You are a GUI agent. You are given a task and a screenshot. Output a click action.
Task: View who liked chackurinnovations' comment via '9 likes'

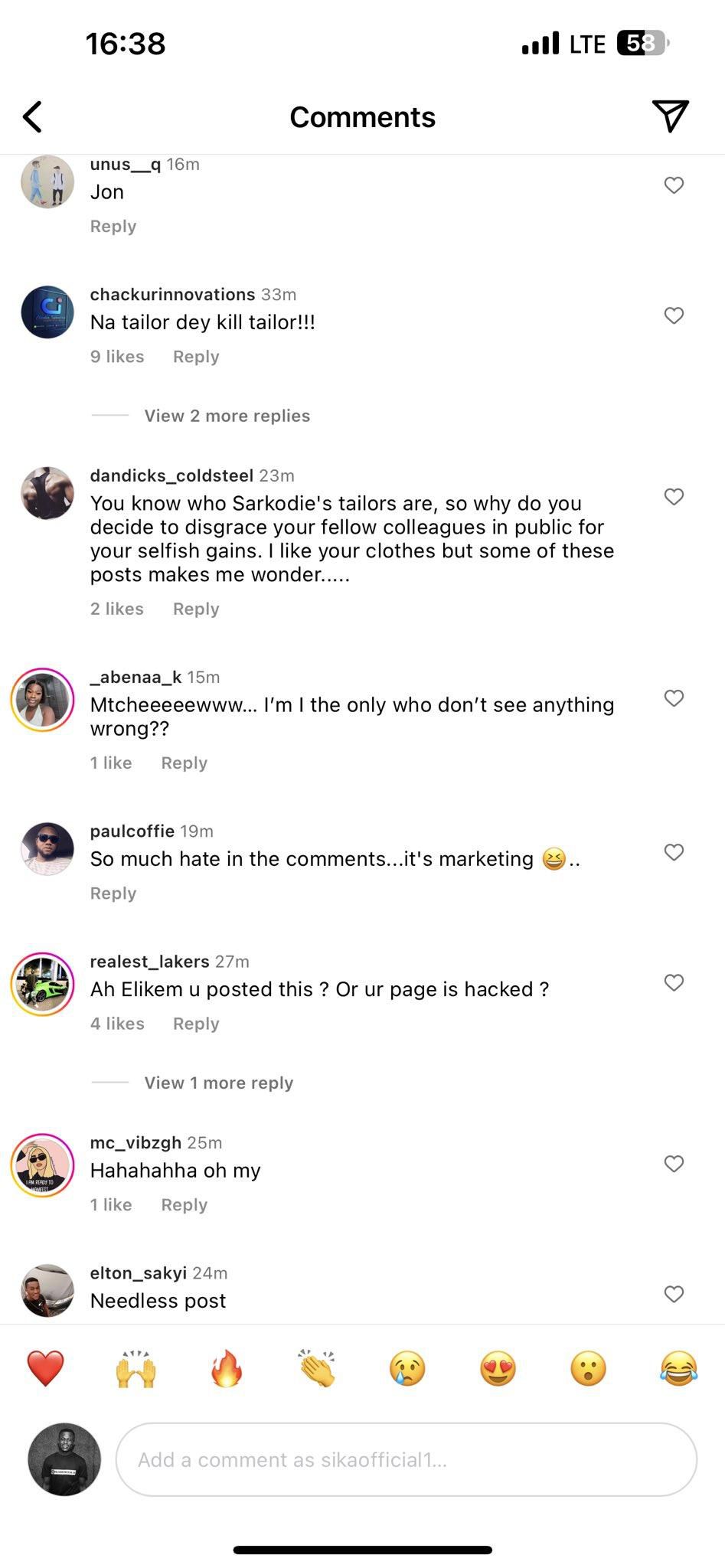[x=116, y=356]
